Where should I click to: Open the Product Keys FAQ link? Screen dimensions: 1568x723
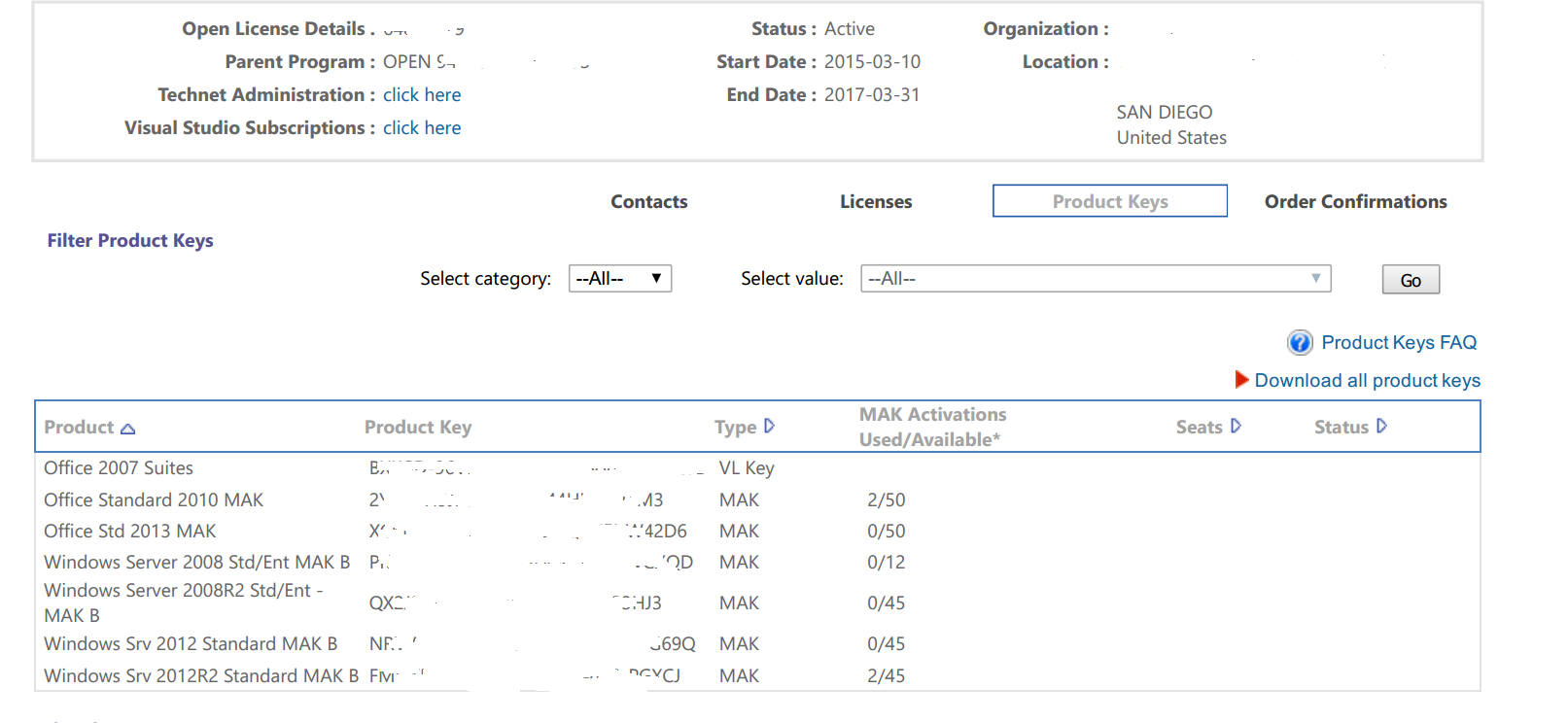click(1399, 342)
